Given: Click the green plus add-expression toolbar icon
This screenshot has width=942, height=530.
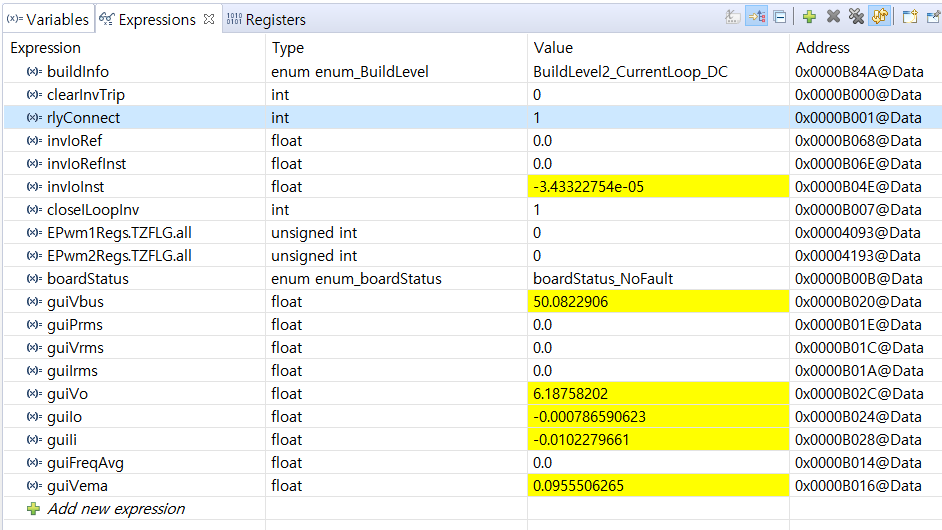Looking at the screenshot, I should point(809,17).
